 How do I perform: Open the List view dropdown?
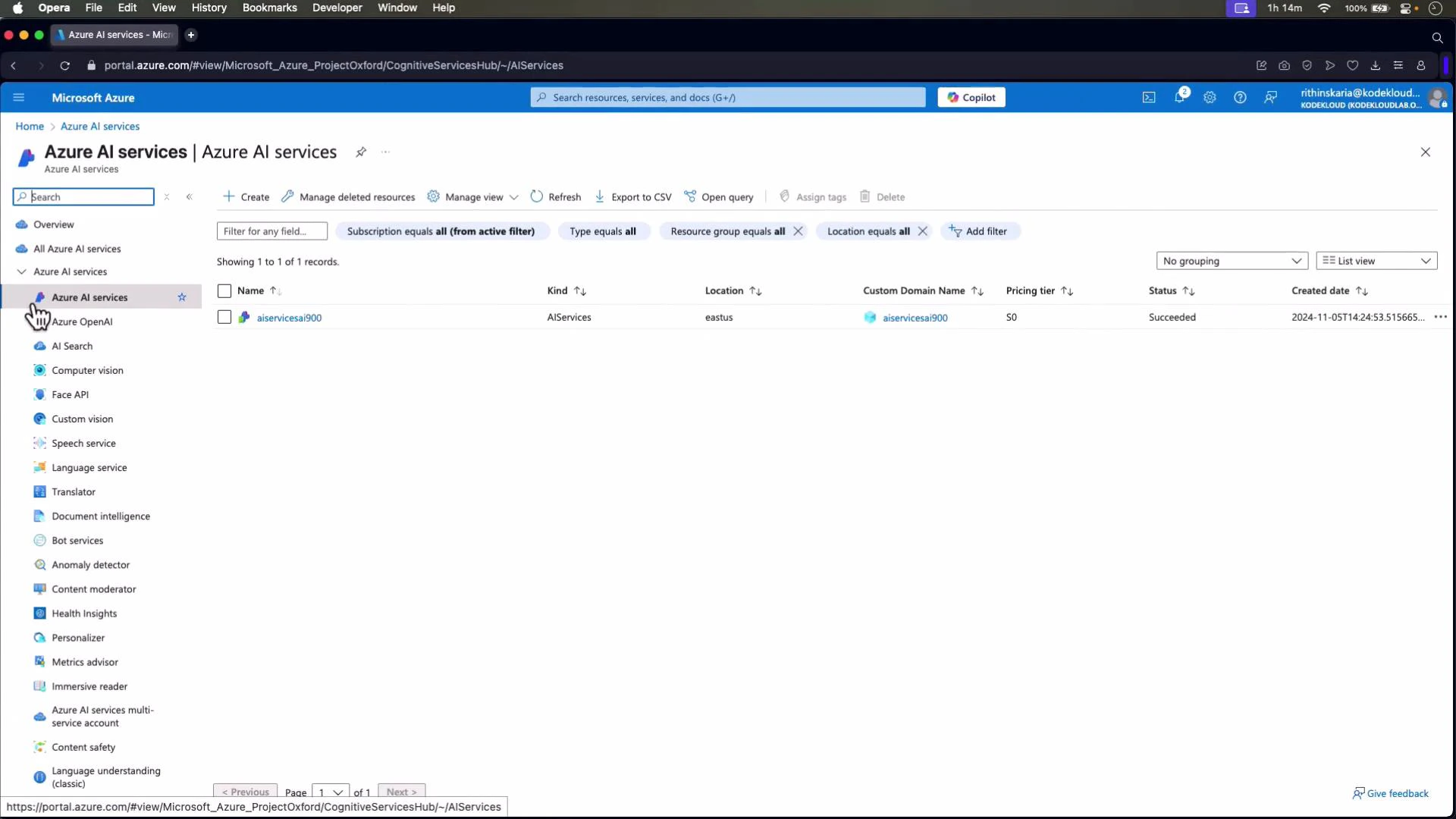click(x=1376, y=261)
